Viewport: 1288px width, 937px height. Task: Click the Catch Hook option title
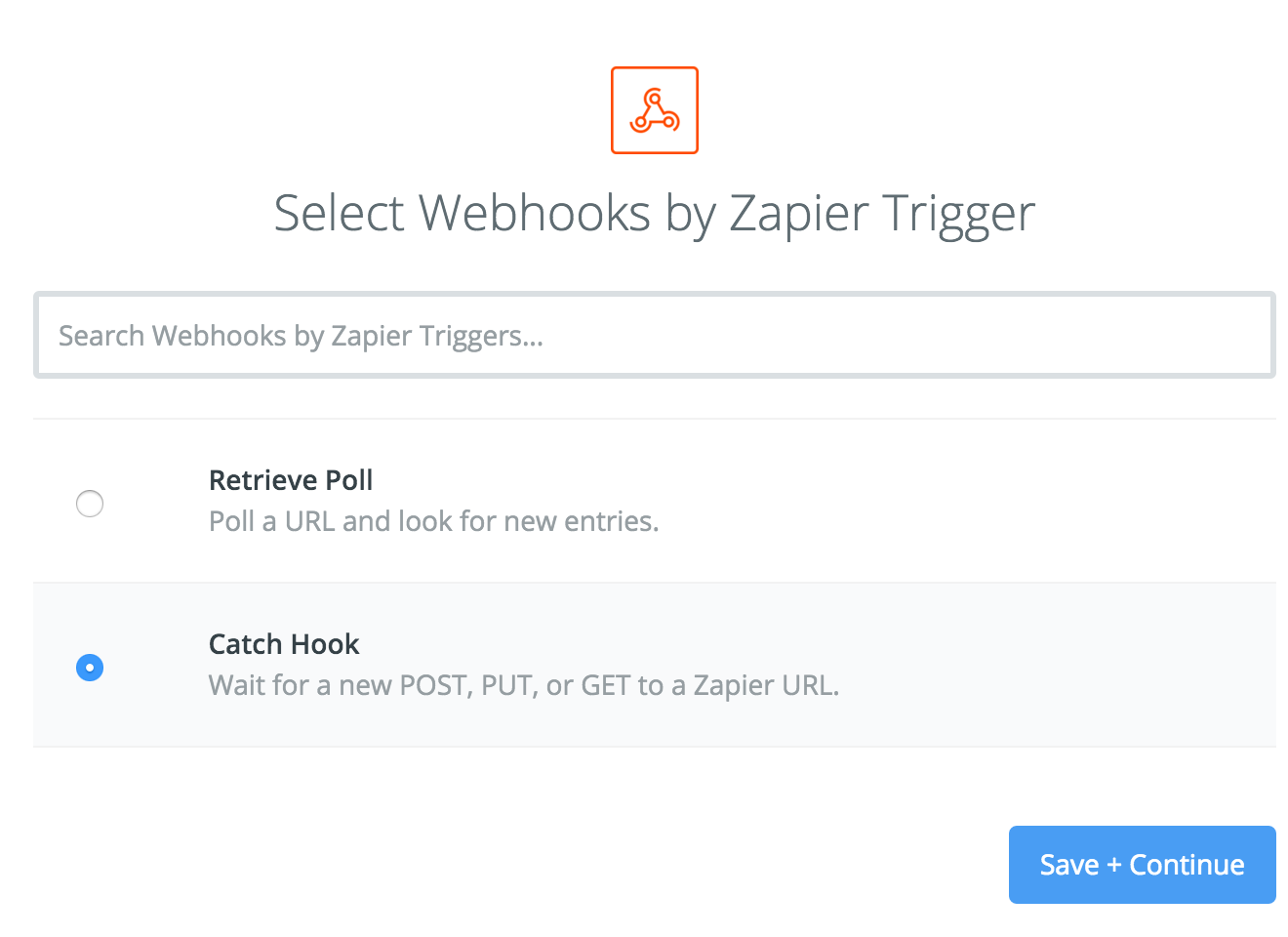click(284, 644)
